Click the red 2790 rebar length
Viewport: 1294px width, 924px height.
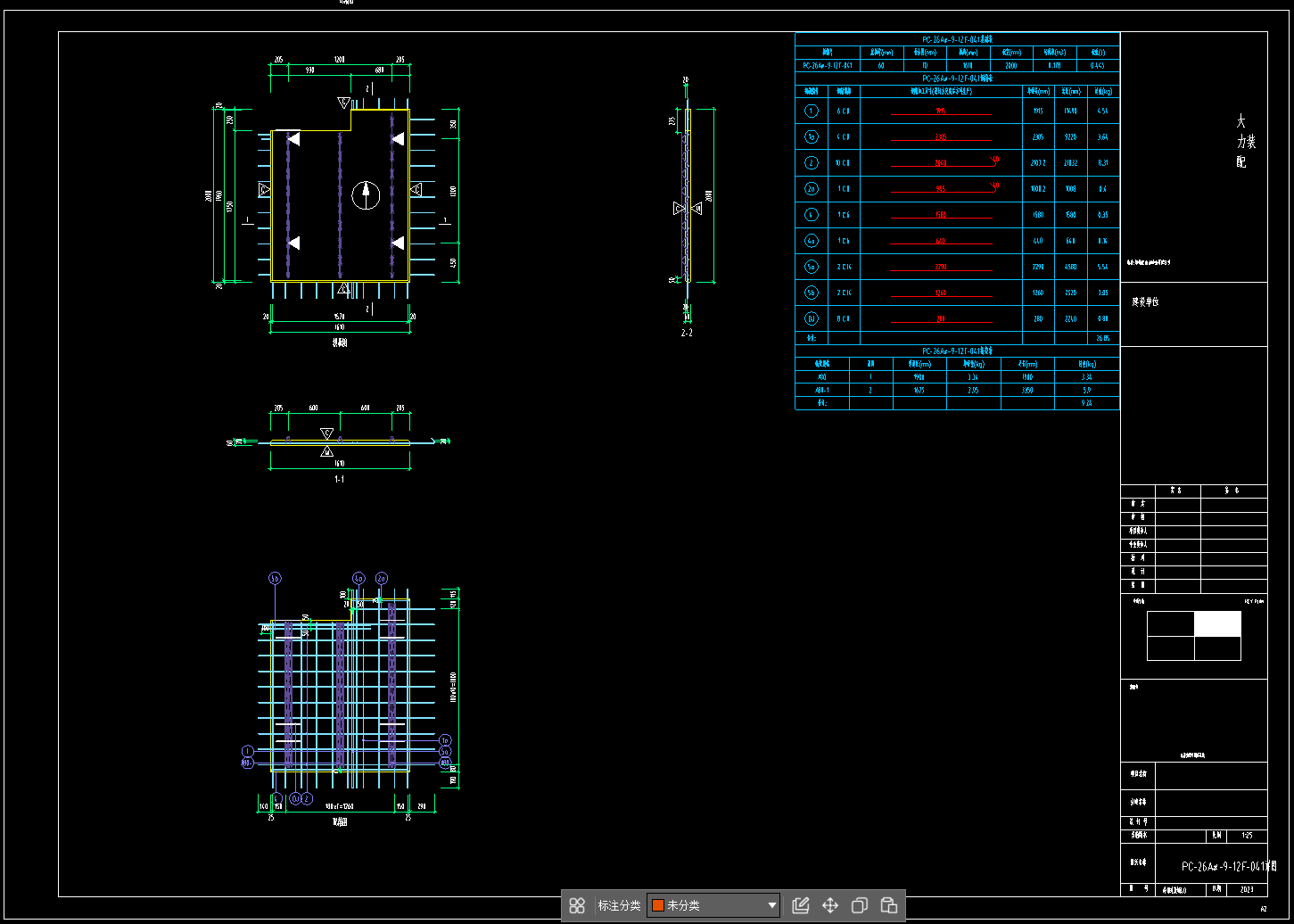coord(941,267)
